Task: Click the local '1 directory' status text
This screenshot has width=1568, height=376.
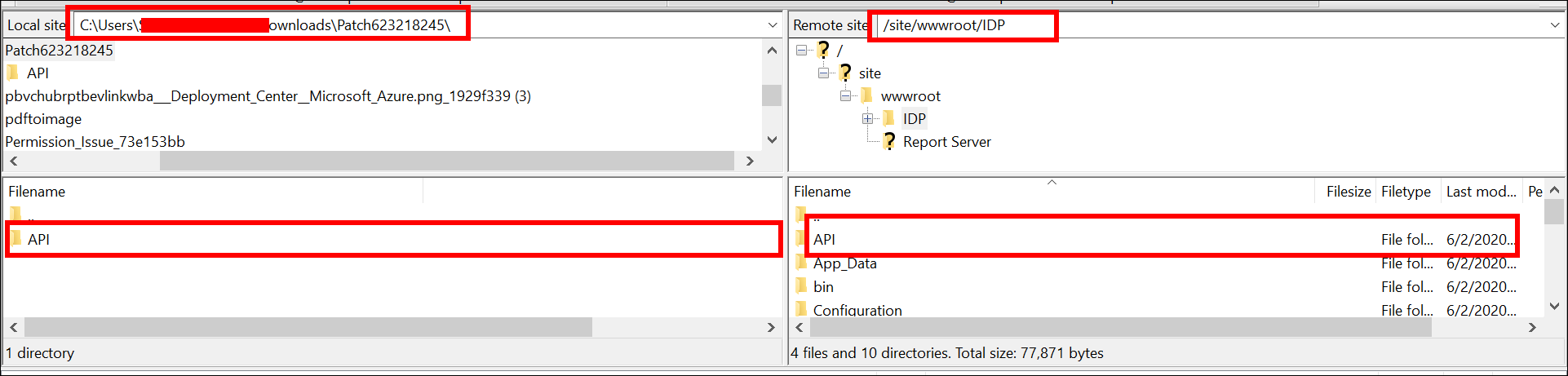Action: [40, 353]
